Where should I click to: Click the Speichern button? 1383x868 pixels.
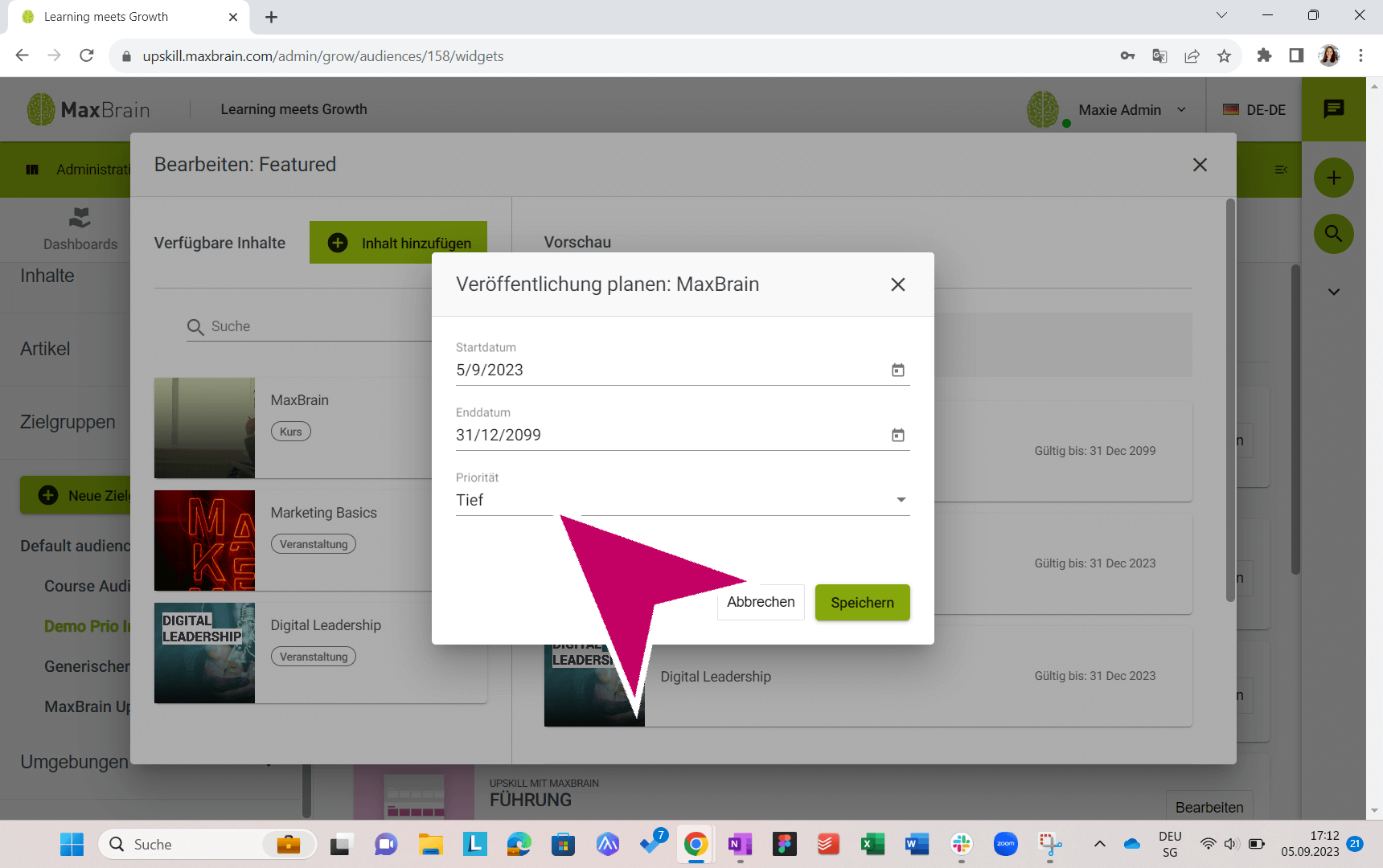862,602
